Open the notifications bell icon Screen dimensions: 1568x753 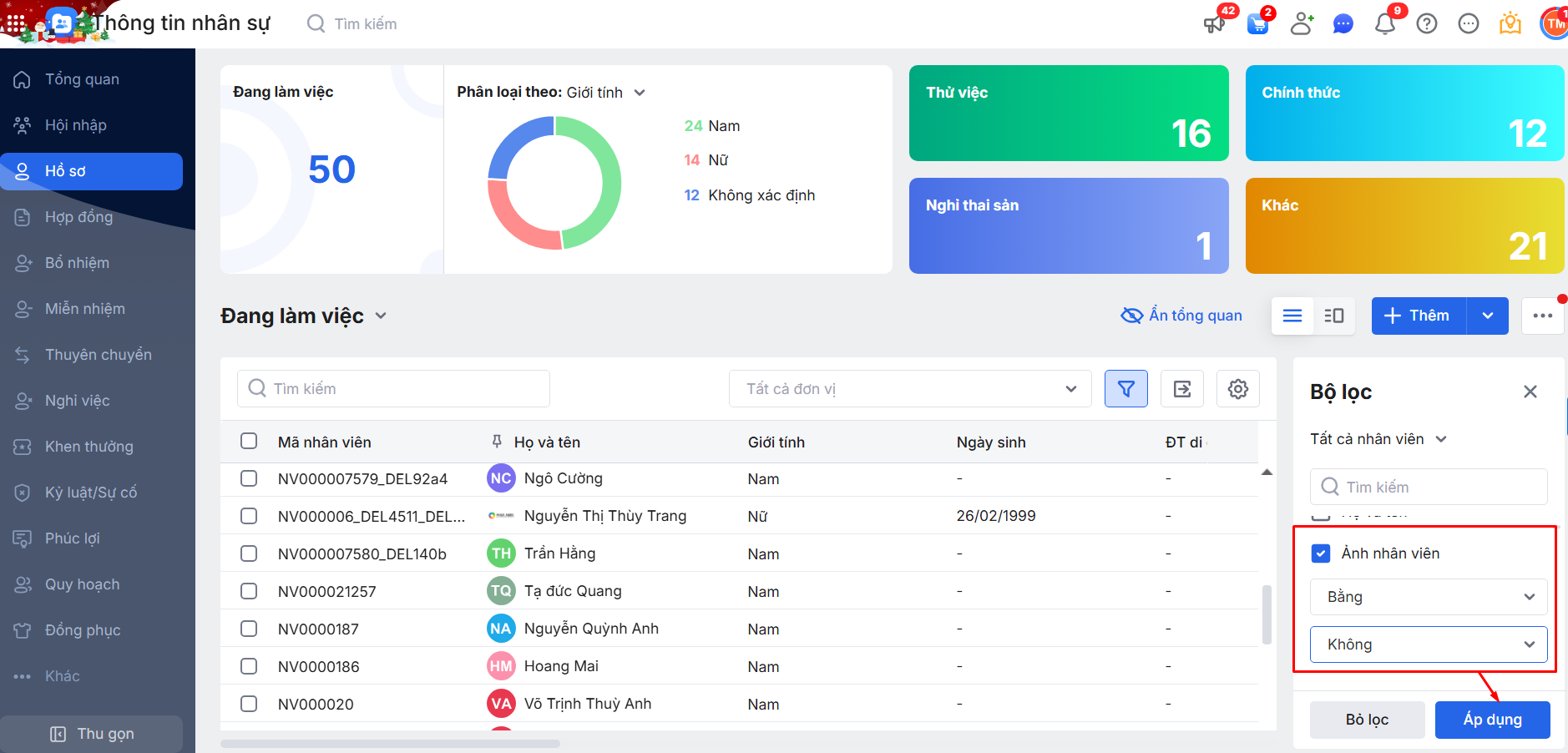[x=1384, y=23]
